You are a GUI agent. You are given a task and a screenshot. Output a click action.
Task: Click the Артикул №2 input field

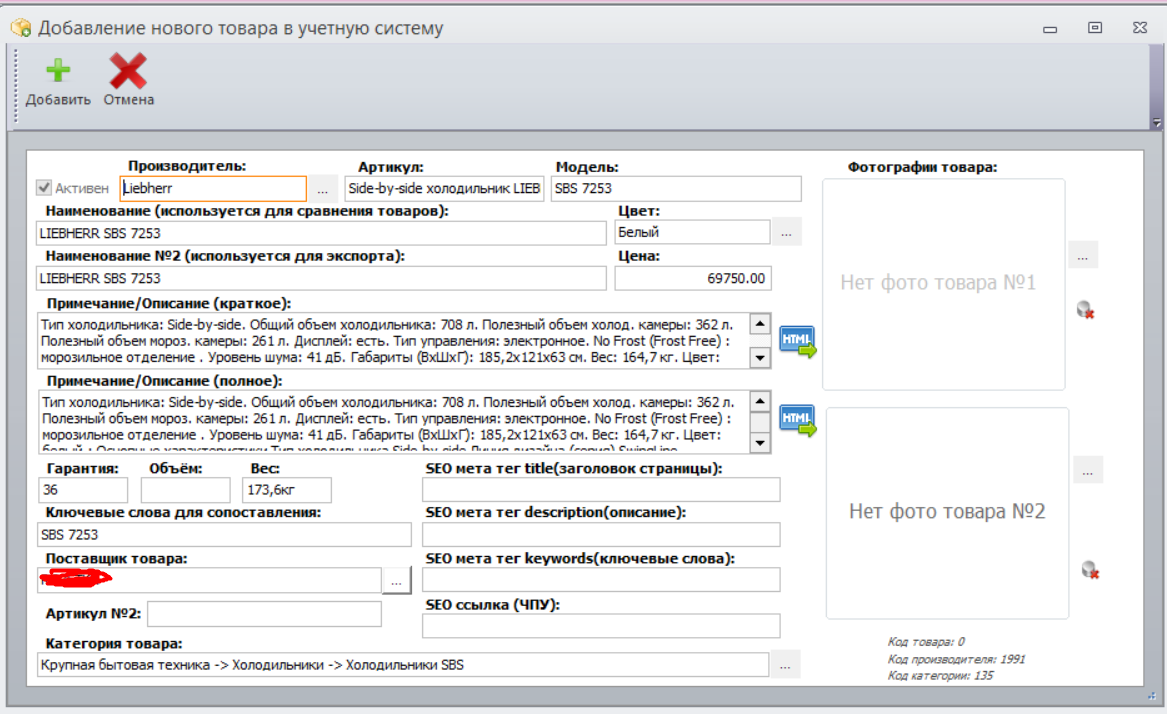264,614
